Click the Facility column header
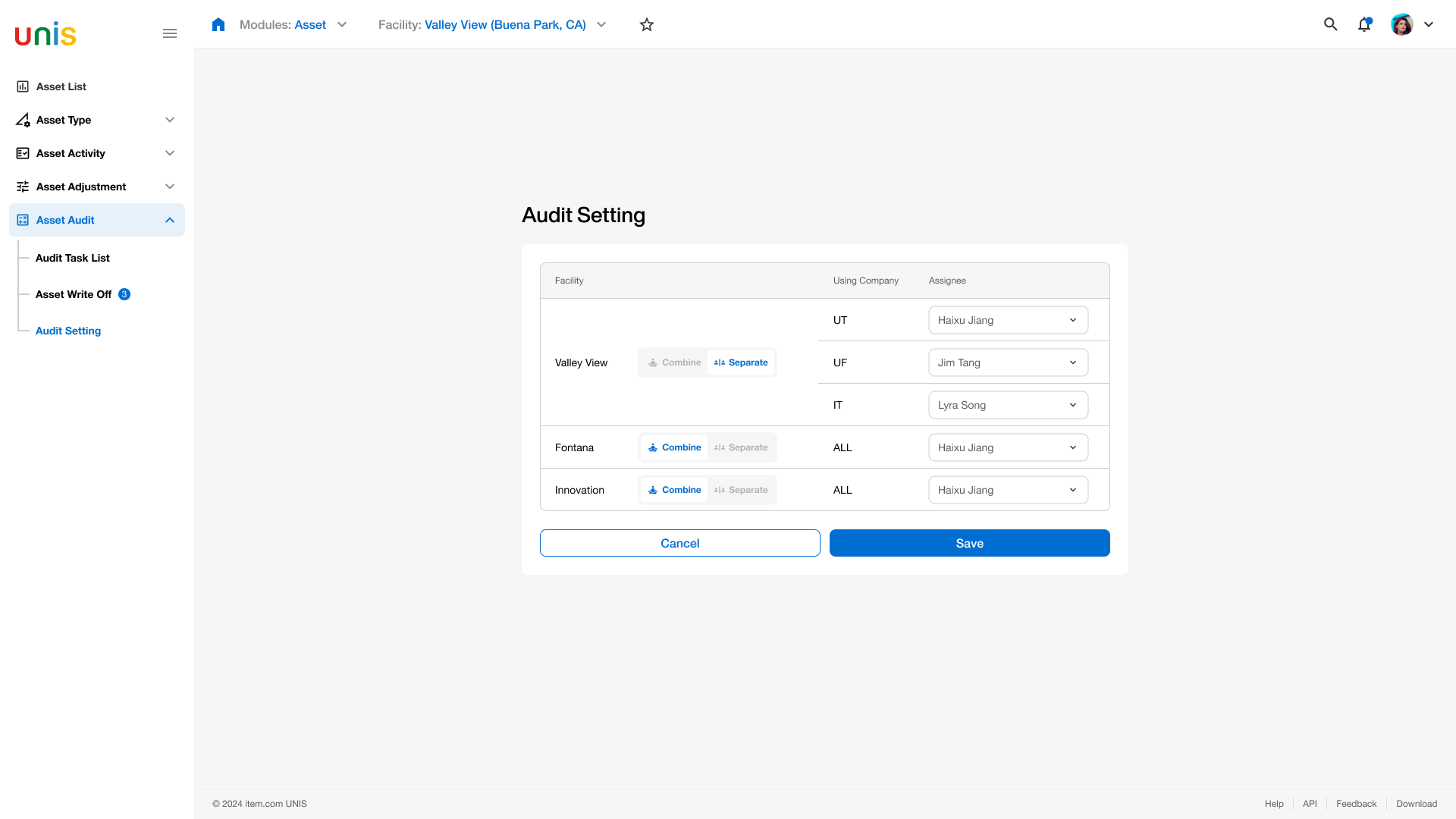 [x=569, y=281]
